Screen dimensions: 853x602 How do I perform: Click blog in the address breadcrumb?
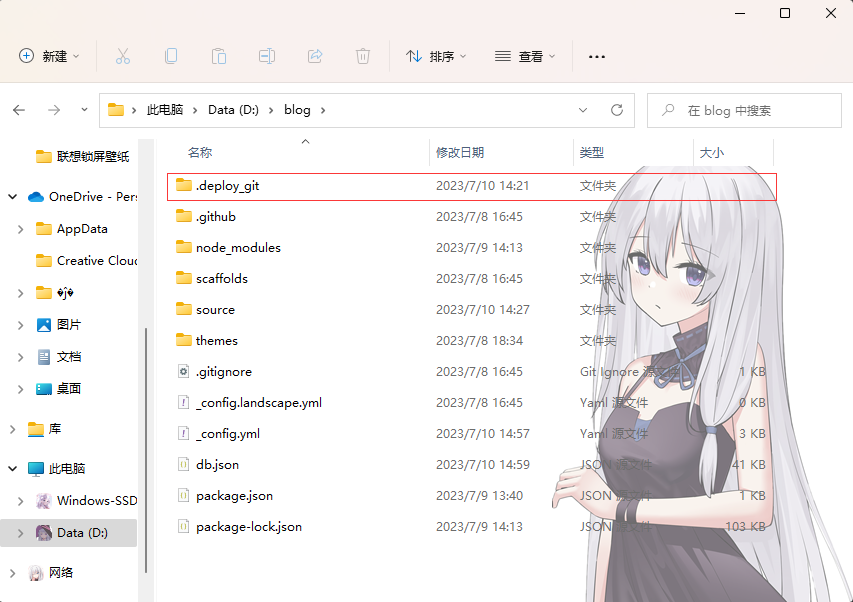pos(297,110)
